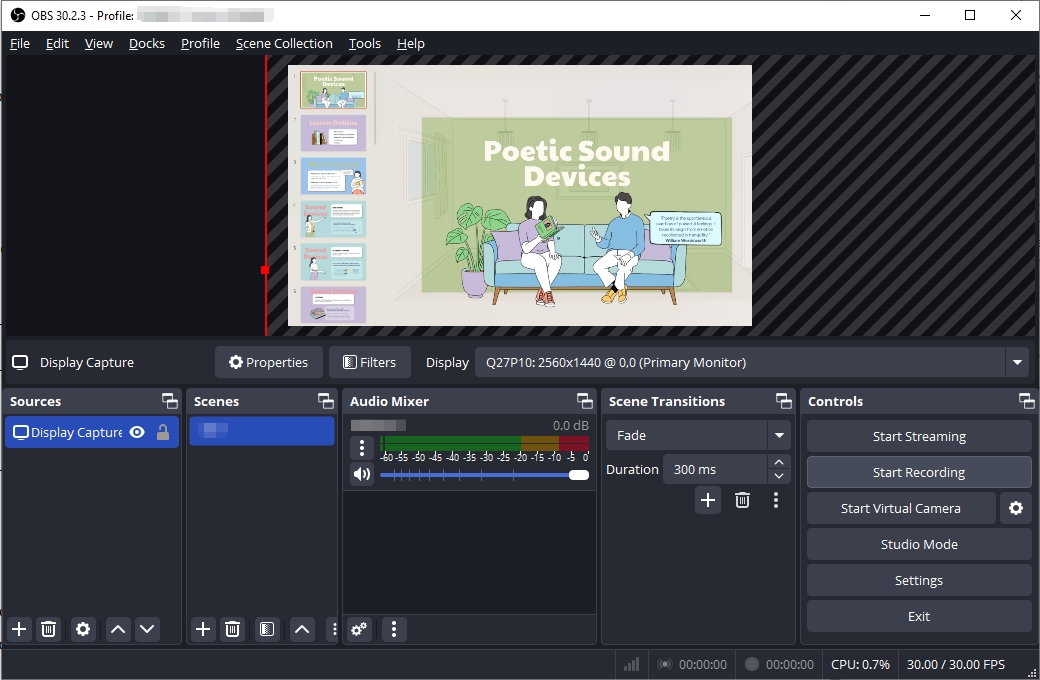Remove the selected source with trash icon
The image size is (1040, 680).
(x=48, y=629)
